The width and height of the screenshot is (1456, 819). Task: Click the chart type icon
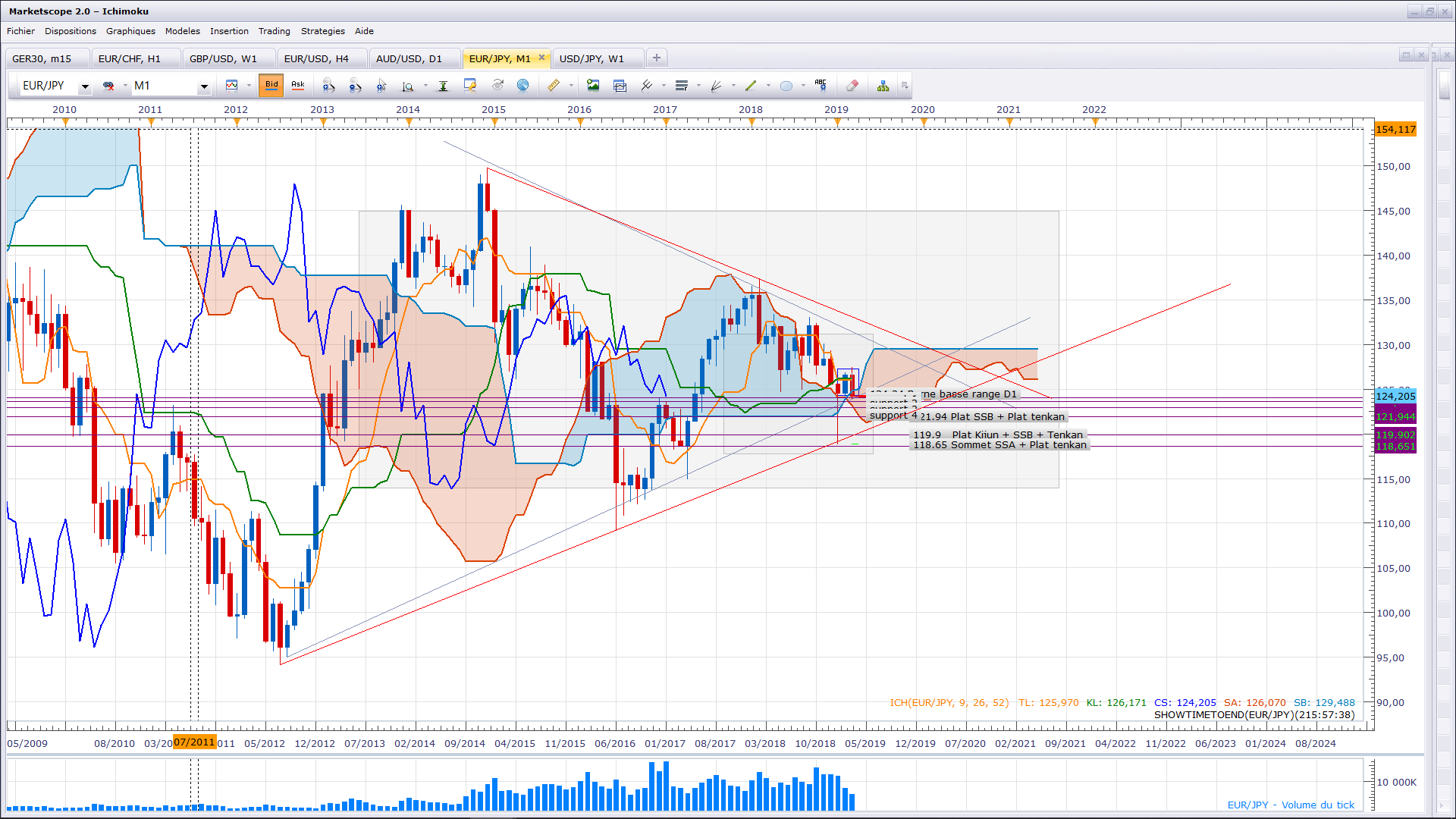coord(232,86)
